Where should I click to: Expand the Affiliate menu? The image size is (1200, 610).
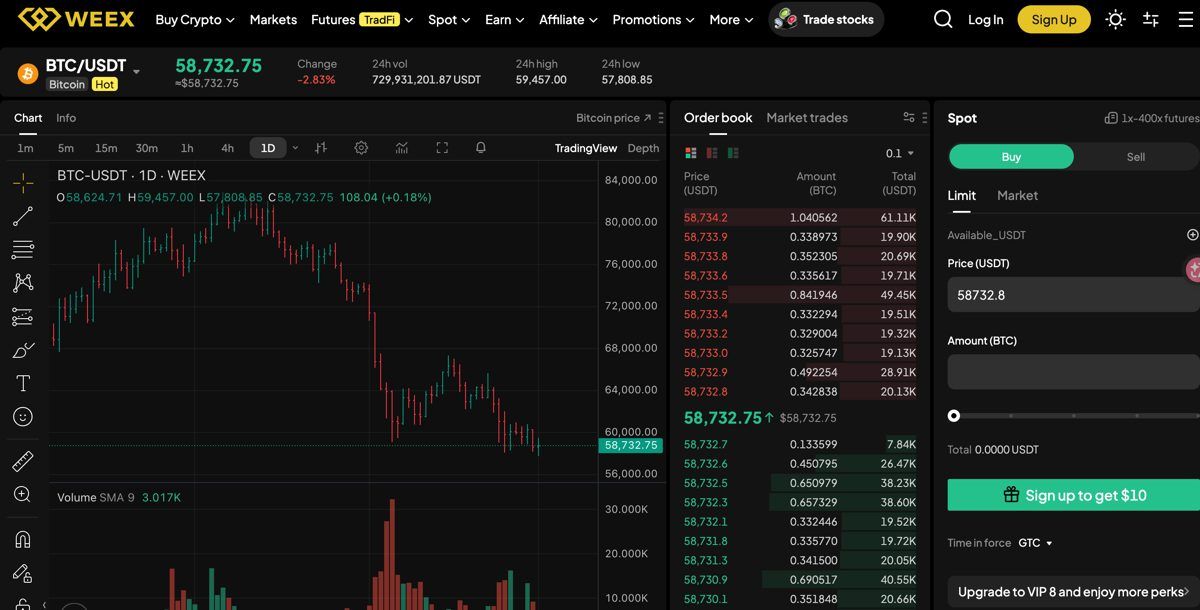tap(568, 19)
